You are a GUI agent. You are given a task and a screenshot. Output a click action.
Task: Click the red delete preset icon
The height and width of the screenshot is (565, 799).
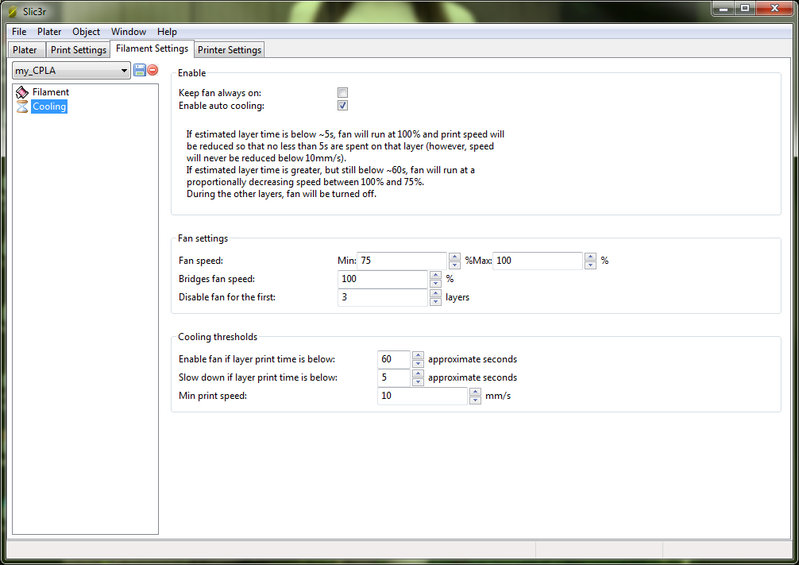(152, 70)
